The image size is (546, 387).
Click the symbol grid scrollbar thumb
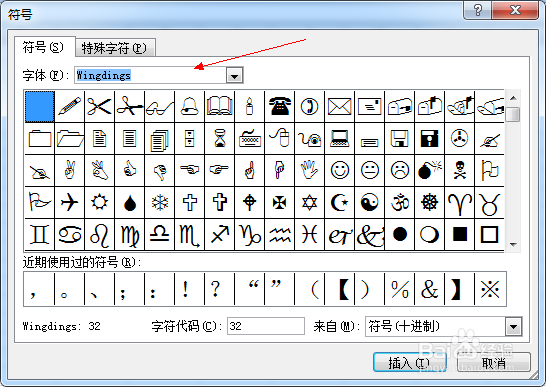[x=513, y=114]
